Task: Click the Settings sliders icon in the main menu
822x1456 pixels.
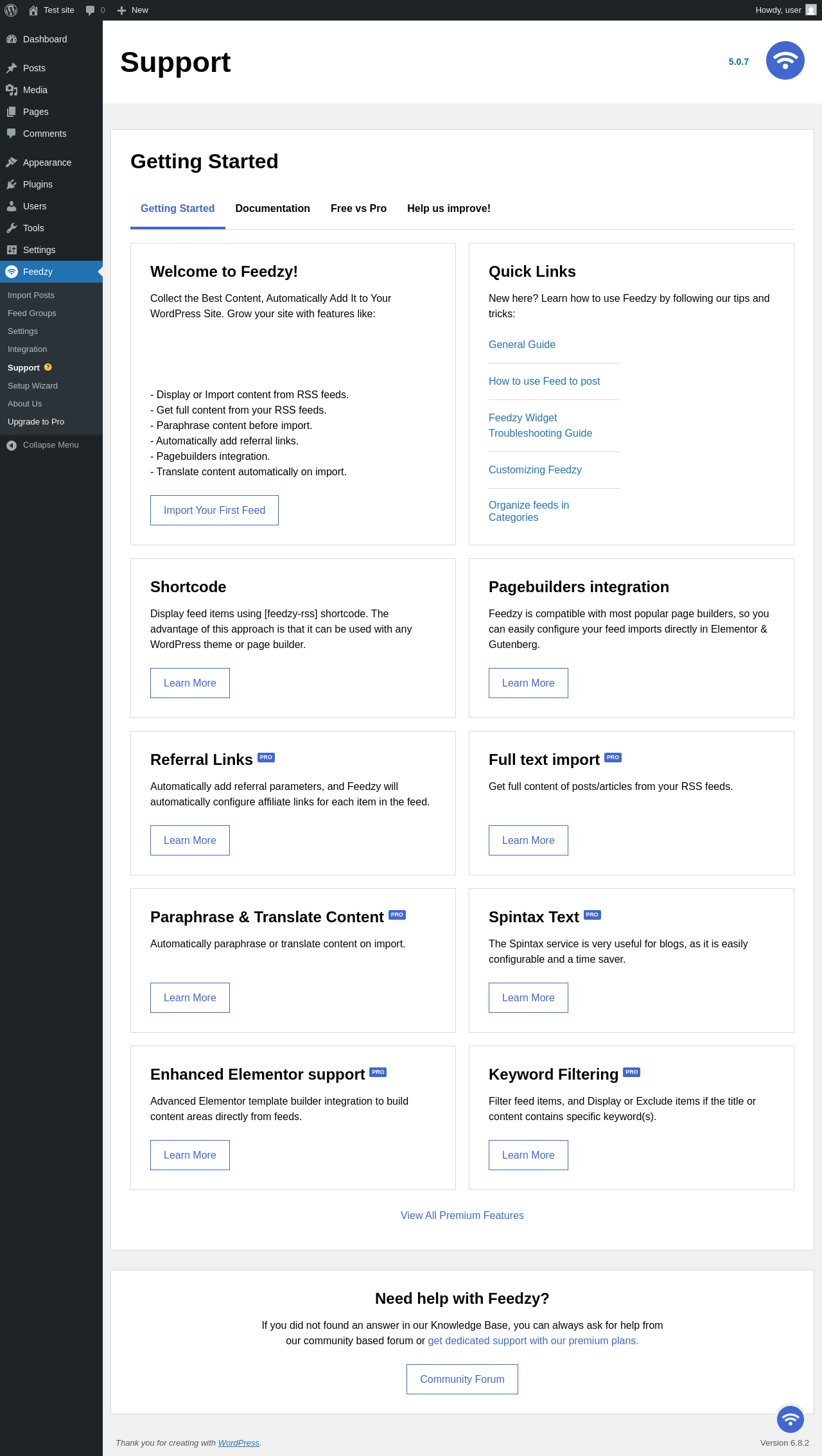Action: pos(12,250)
